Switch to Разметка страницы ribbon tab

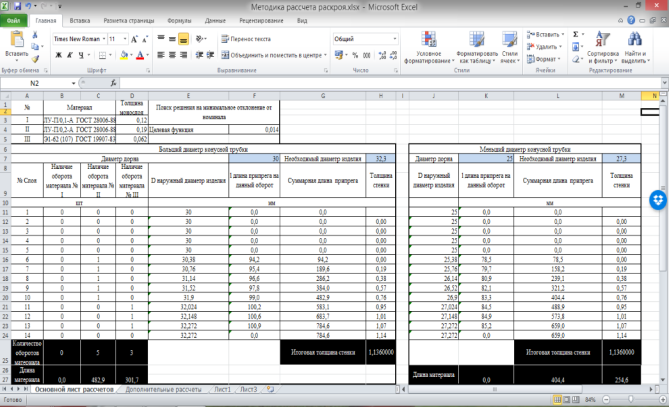(x=129, y=20)
